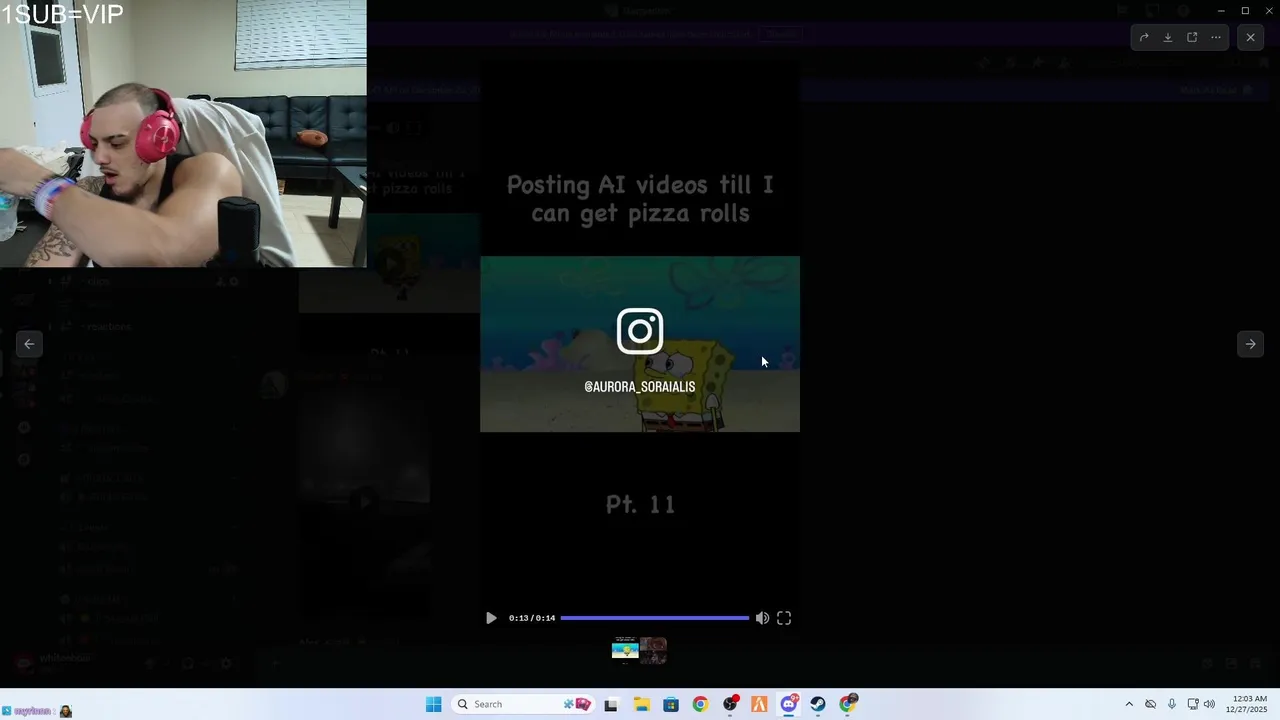The height and width of the screenshot is (720, 1280).
Task: Click the @AURORA_SORAIALIS handle text
Action: (640, 387)
